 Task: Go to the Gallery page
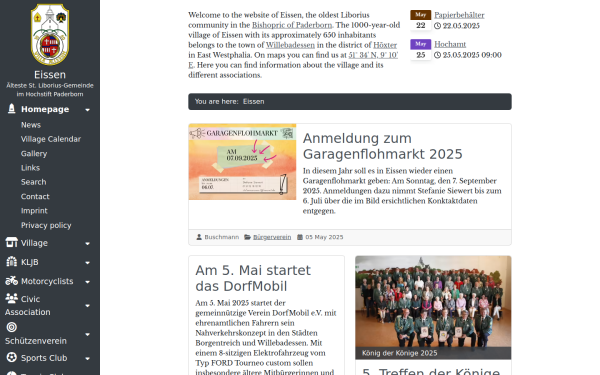click(34, 153)
